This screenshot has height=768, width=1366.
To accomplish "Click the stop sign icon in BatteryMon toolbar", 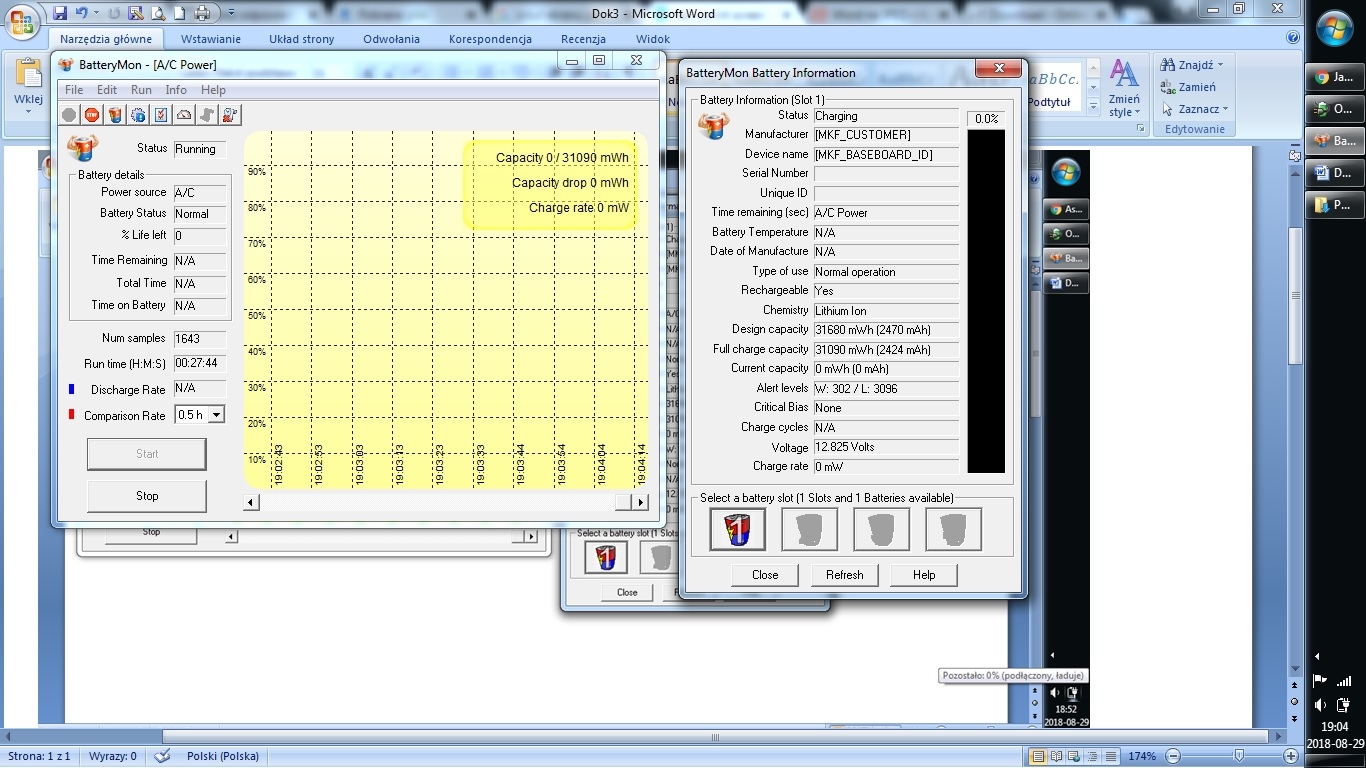I will pos(92,115).
